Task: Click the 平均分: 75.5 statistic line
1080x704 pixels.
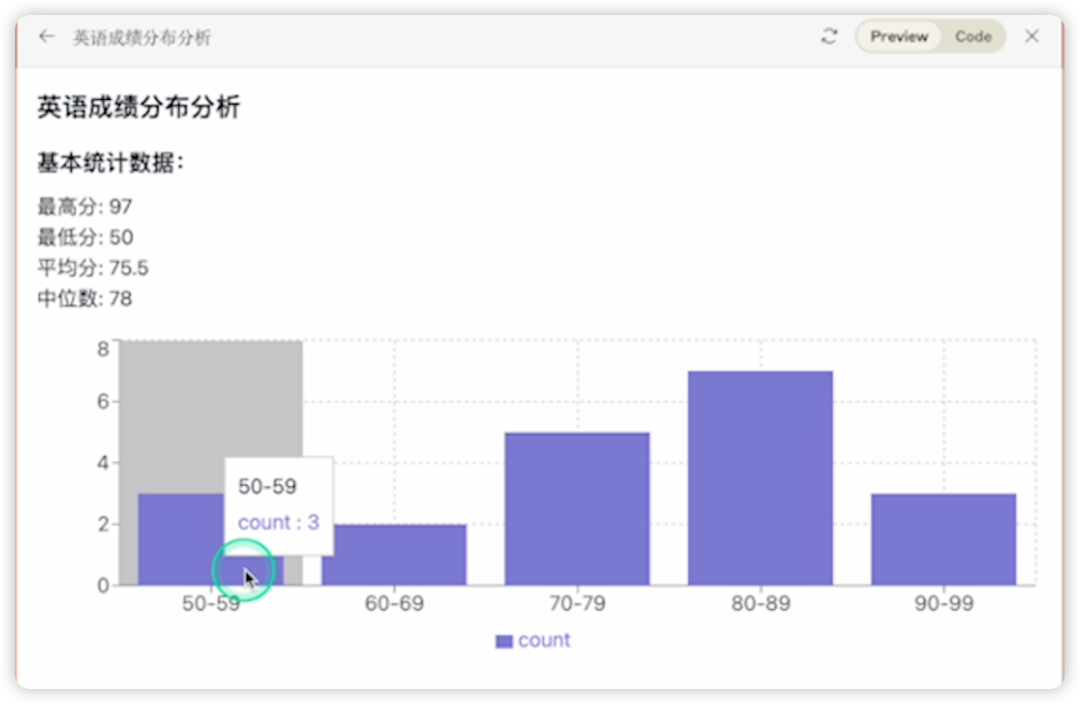Action: point(93,268)
